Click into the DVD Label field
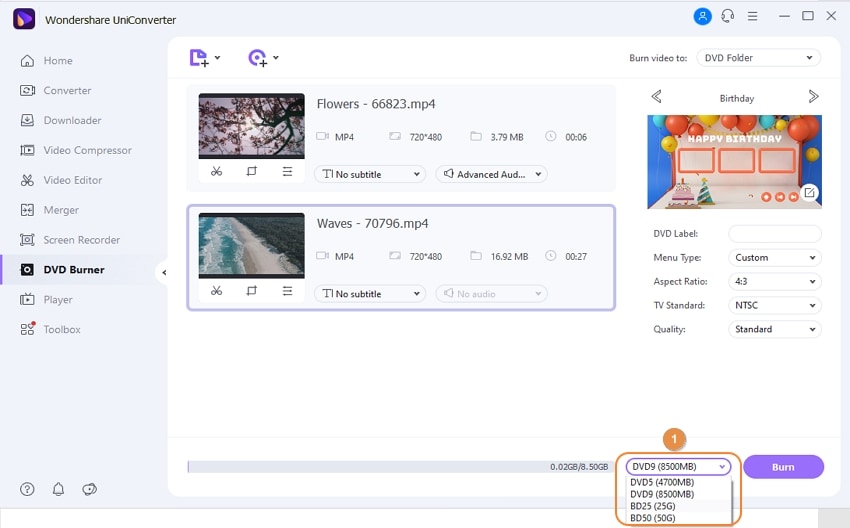 (x=775, y=234)
